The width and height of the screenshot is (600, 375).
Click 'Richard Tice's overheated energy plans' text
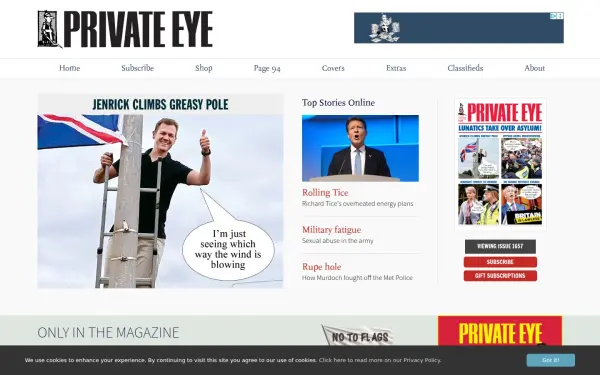tap(357, 204)
